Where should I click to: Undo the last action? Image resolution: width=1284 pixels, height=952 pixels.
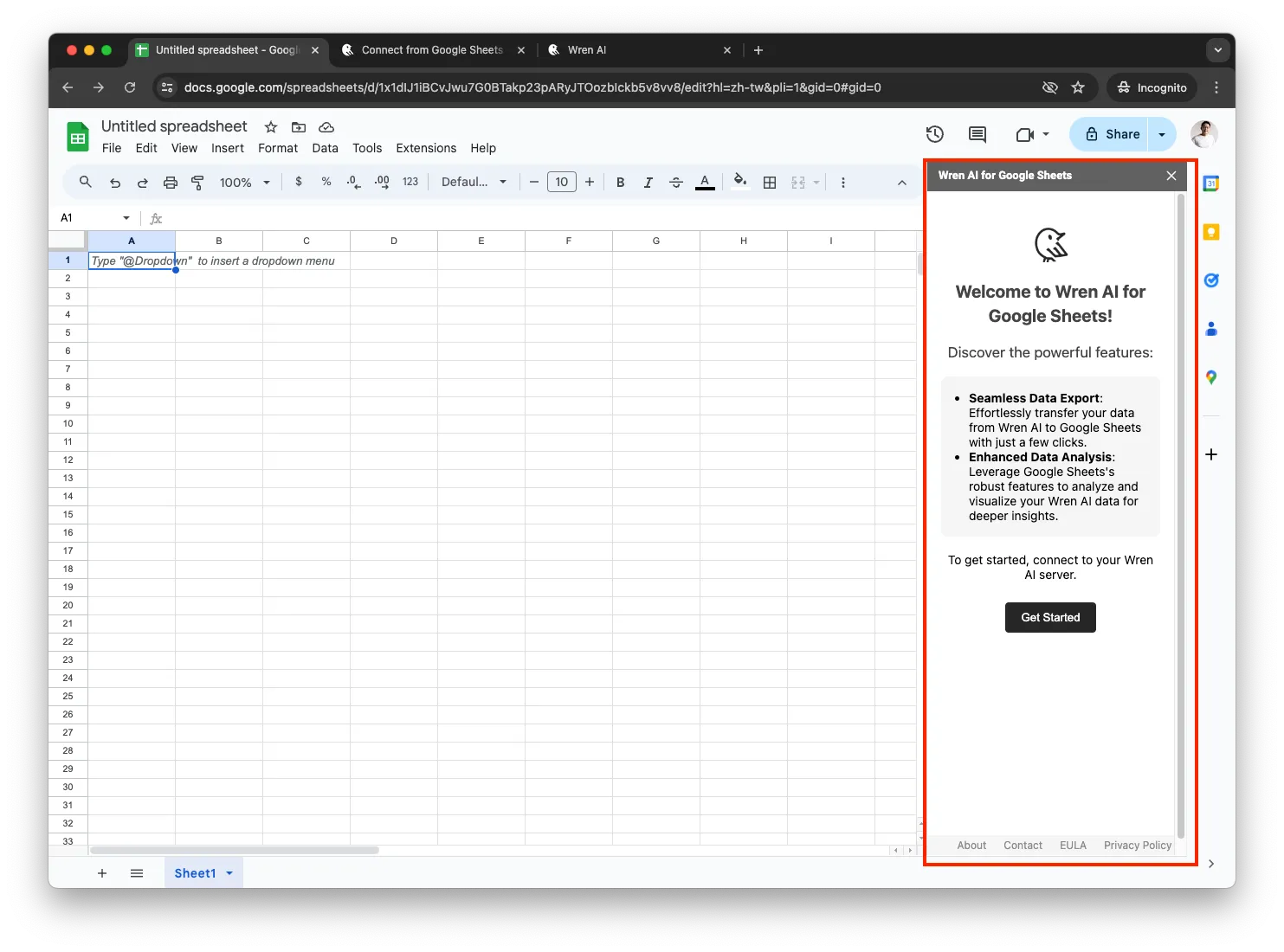pos(115,183)
